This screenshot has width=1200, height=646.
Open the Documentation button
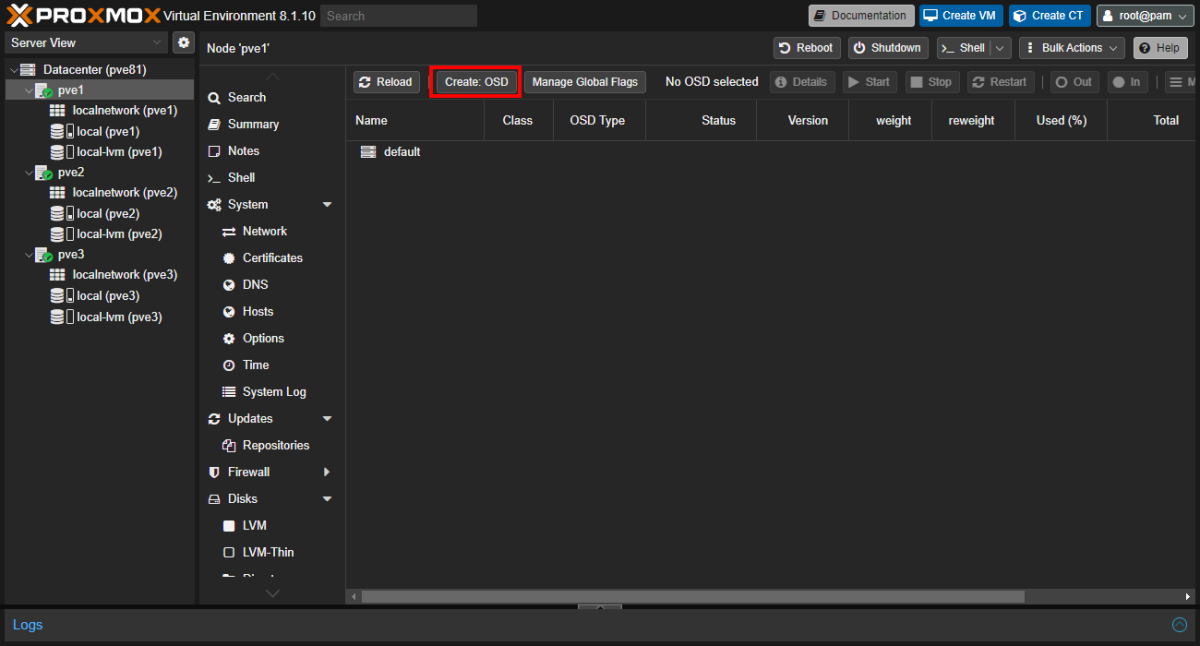[x=861, y=16]
